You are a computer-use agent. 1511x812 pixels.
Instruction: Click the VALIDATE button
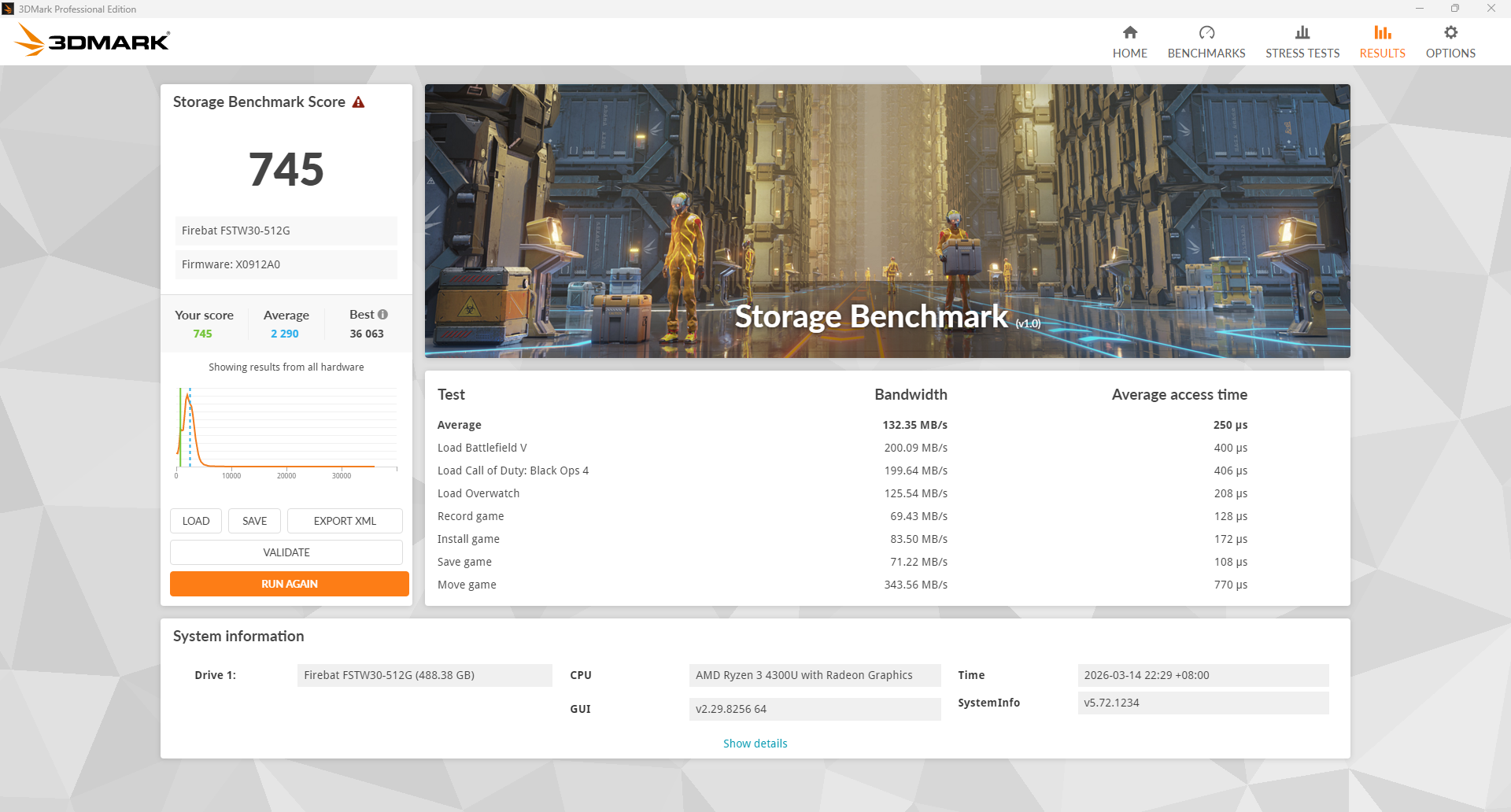click(x=286, y=552)
